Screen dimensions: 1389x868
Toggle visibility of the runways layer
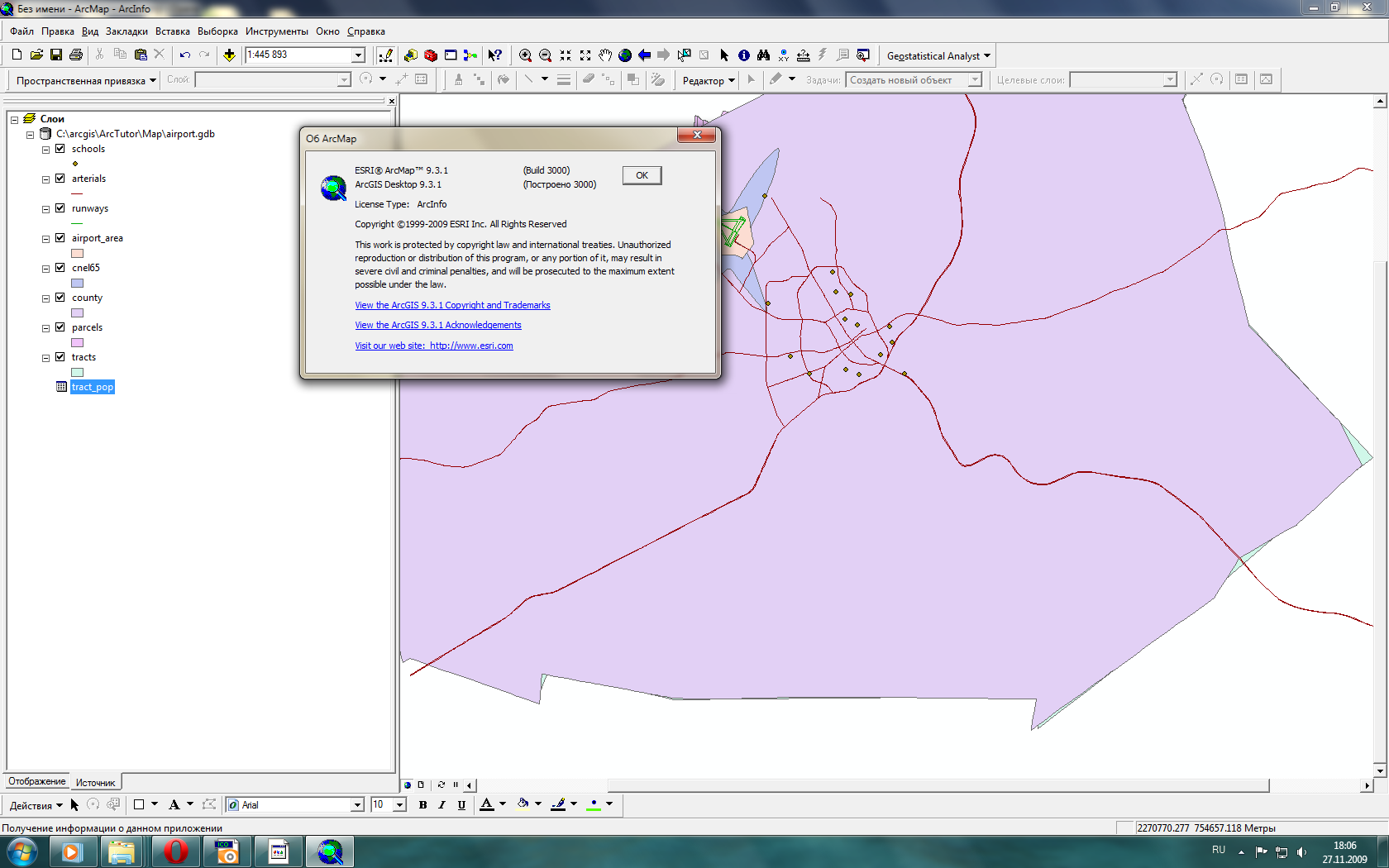pos(60,208)
